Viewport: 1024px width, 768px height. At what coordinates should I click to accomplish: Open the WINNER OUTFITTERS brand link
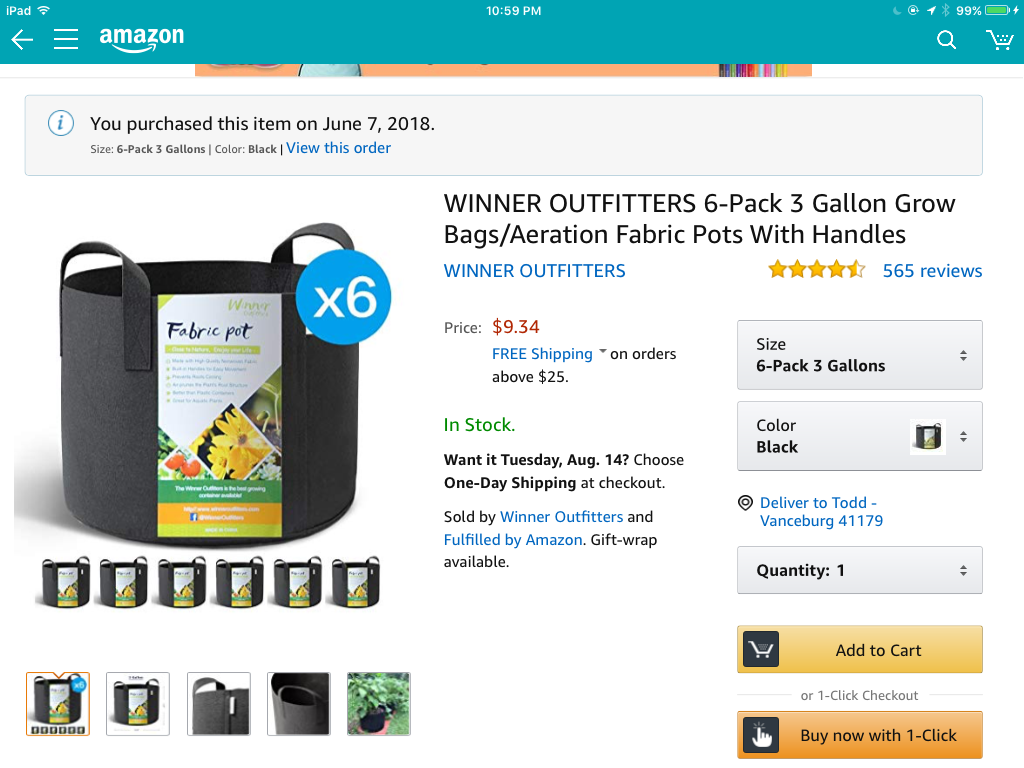coord(534,270)
